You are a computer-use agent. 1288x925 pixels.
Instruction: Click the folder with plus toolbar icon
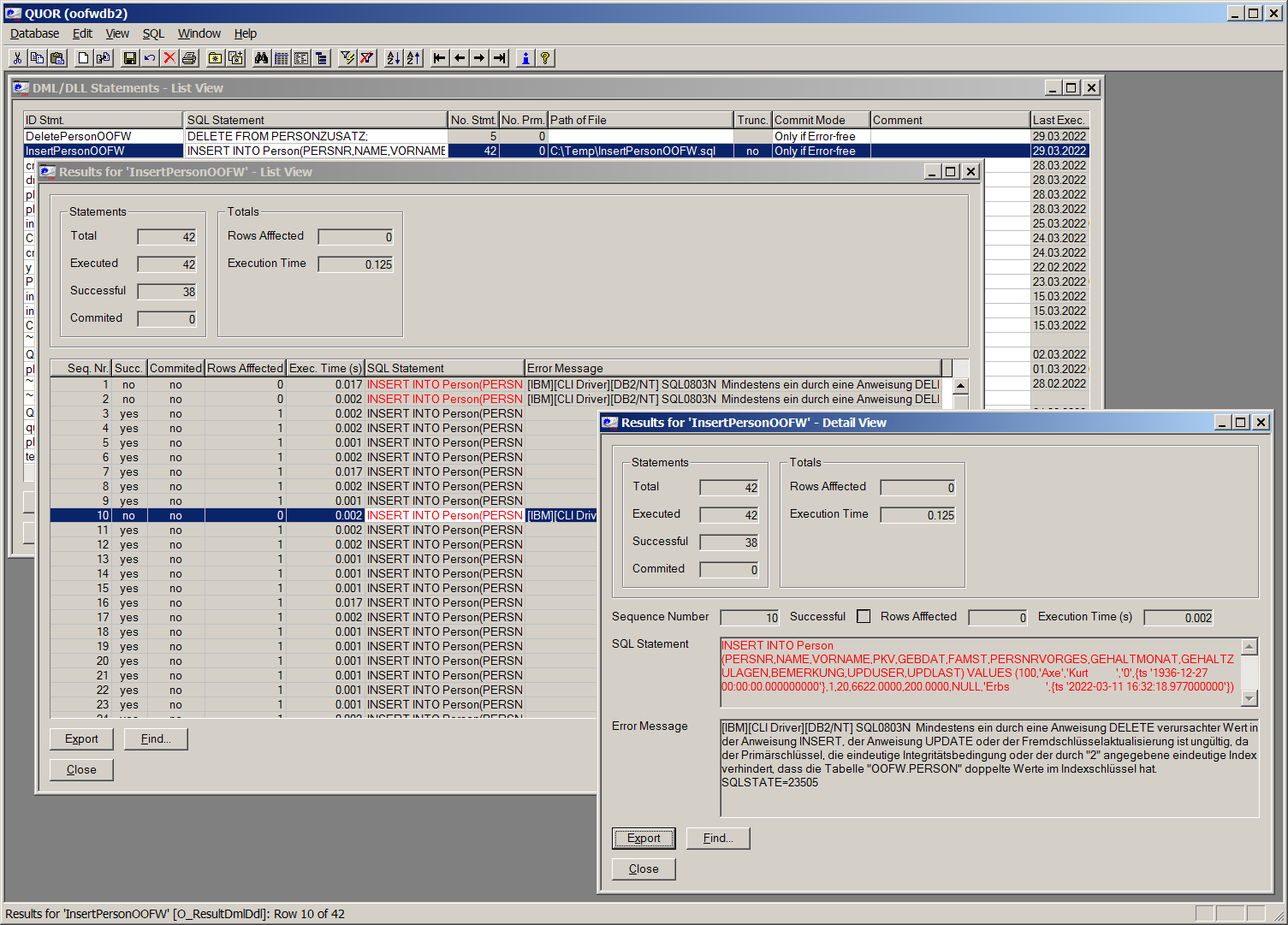(235, 58)
